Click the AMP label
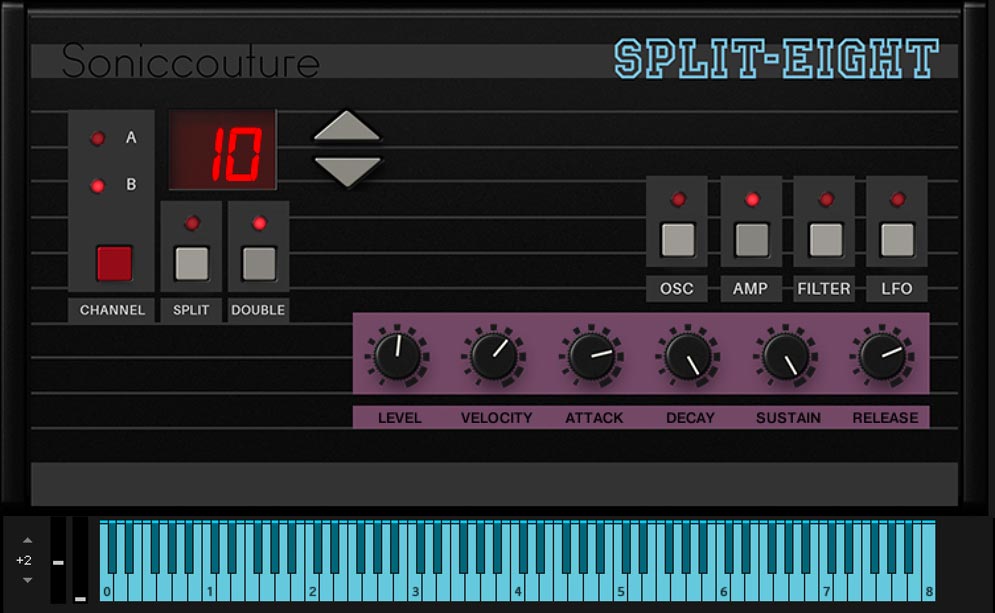Viewport: 995px width, 613px height. pos(751,289)
